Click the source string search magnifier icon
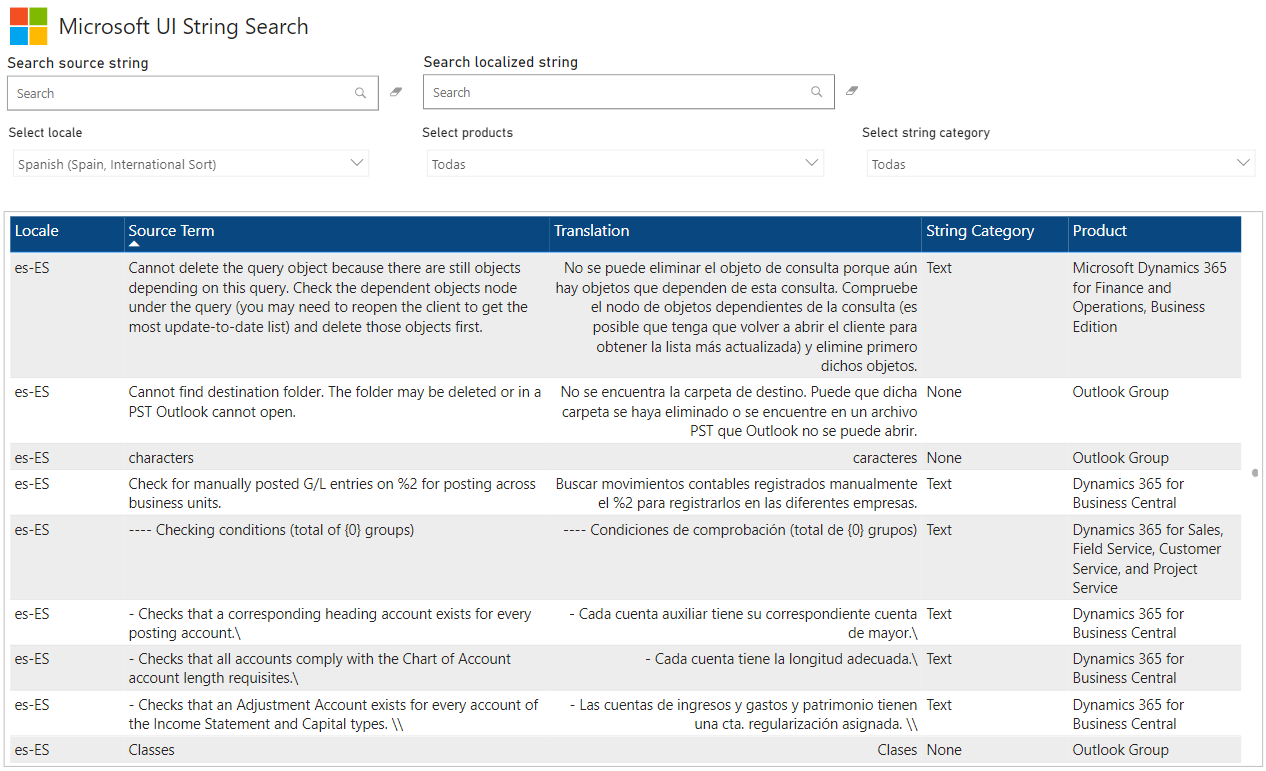Screen dimensions: 1266x771 point(360,92)
